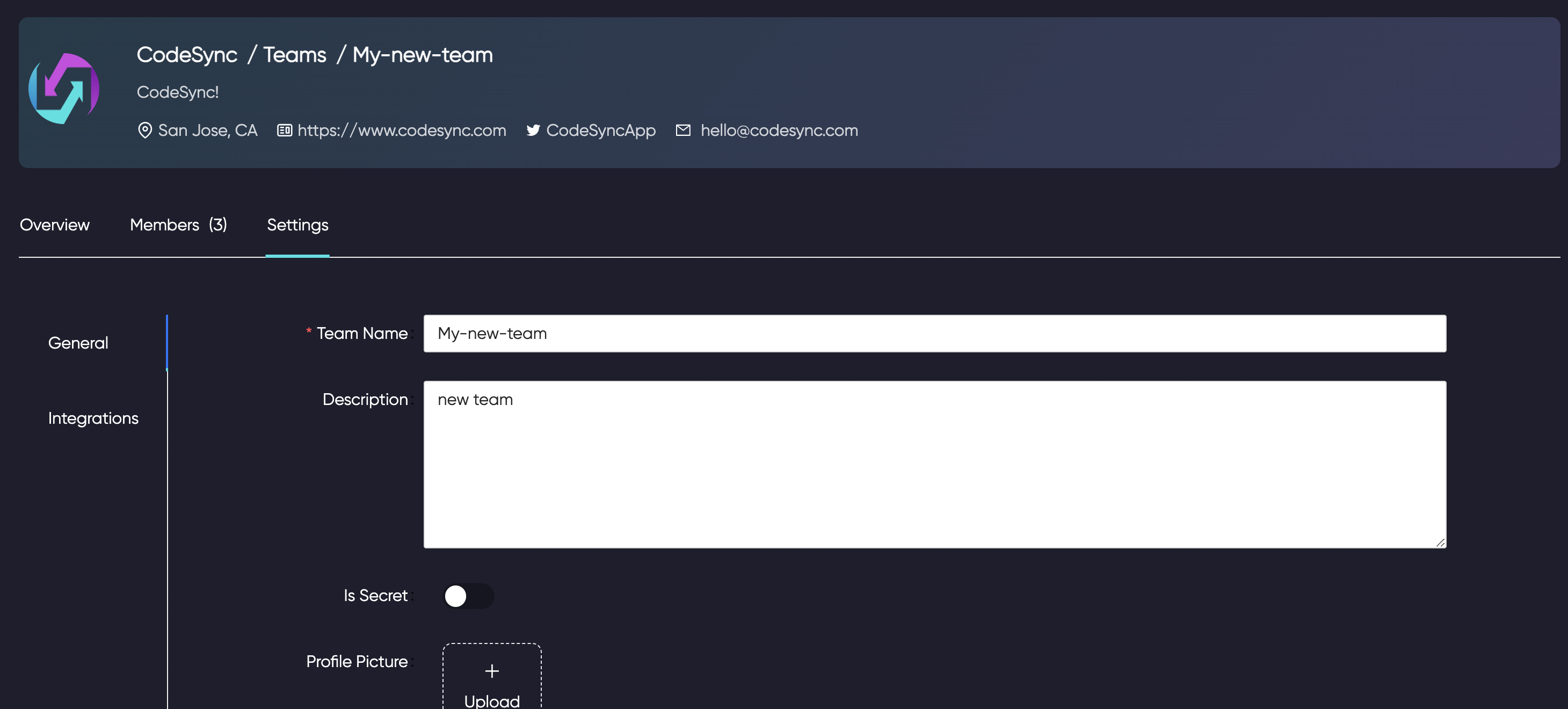Click the CodeSync! tagline text

click(x=178, y=92)
